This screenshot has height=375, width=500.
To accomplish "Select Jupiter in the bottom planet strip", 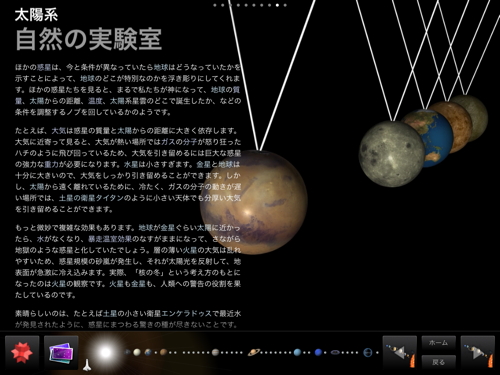I will 216,352.
